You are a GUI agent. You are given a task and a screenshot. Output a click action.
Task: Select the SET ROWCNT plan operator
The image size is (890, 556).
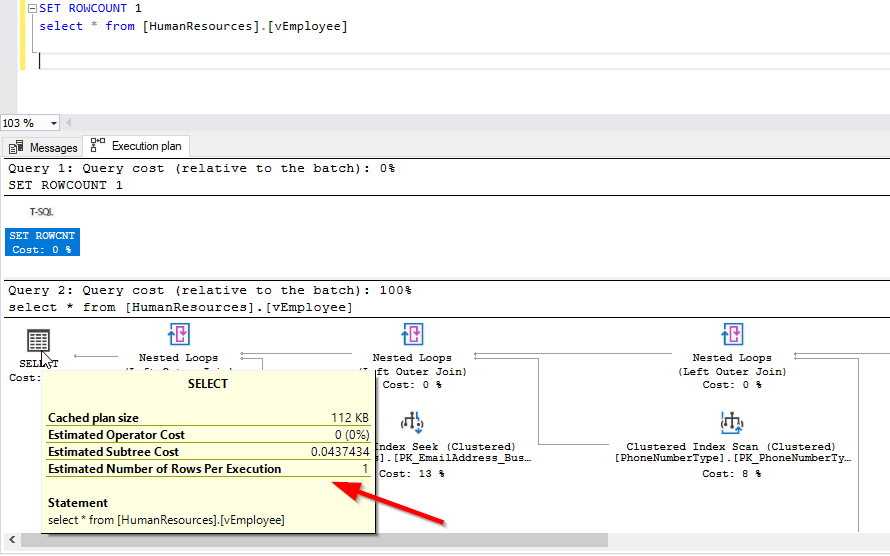[x=43, y=242]
